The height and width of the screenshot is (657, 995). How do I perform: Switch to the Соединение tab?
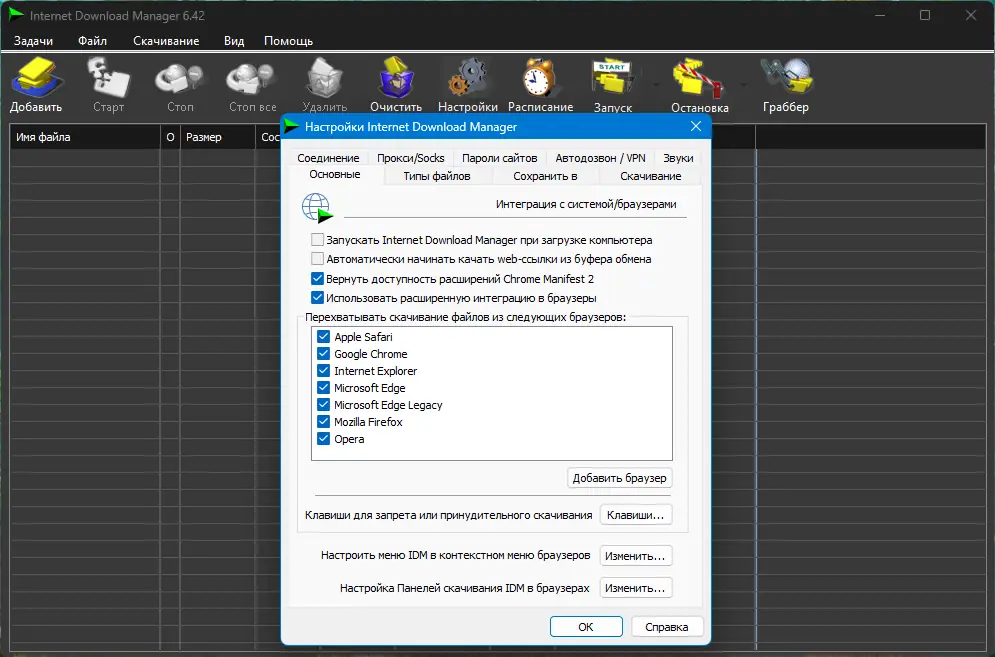pos(328,158)
